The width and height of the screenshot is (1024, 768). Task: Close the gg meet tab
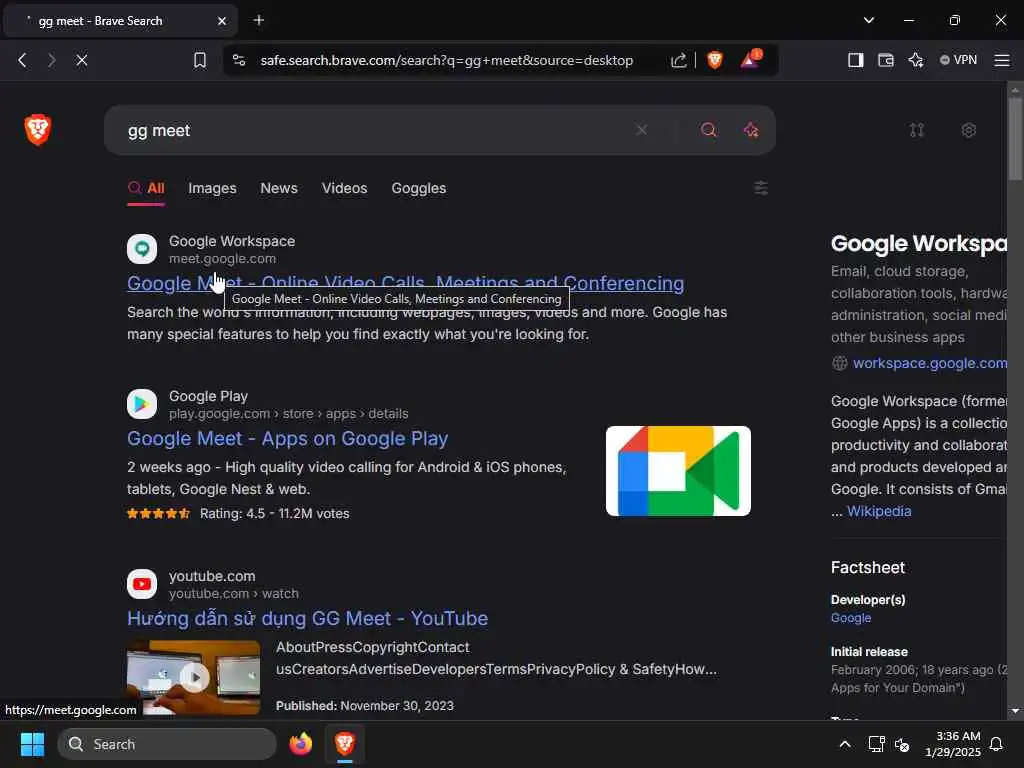coord(222,21)
